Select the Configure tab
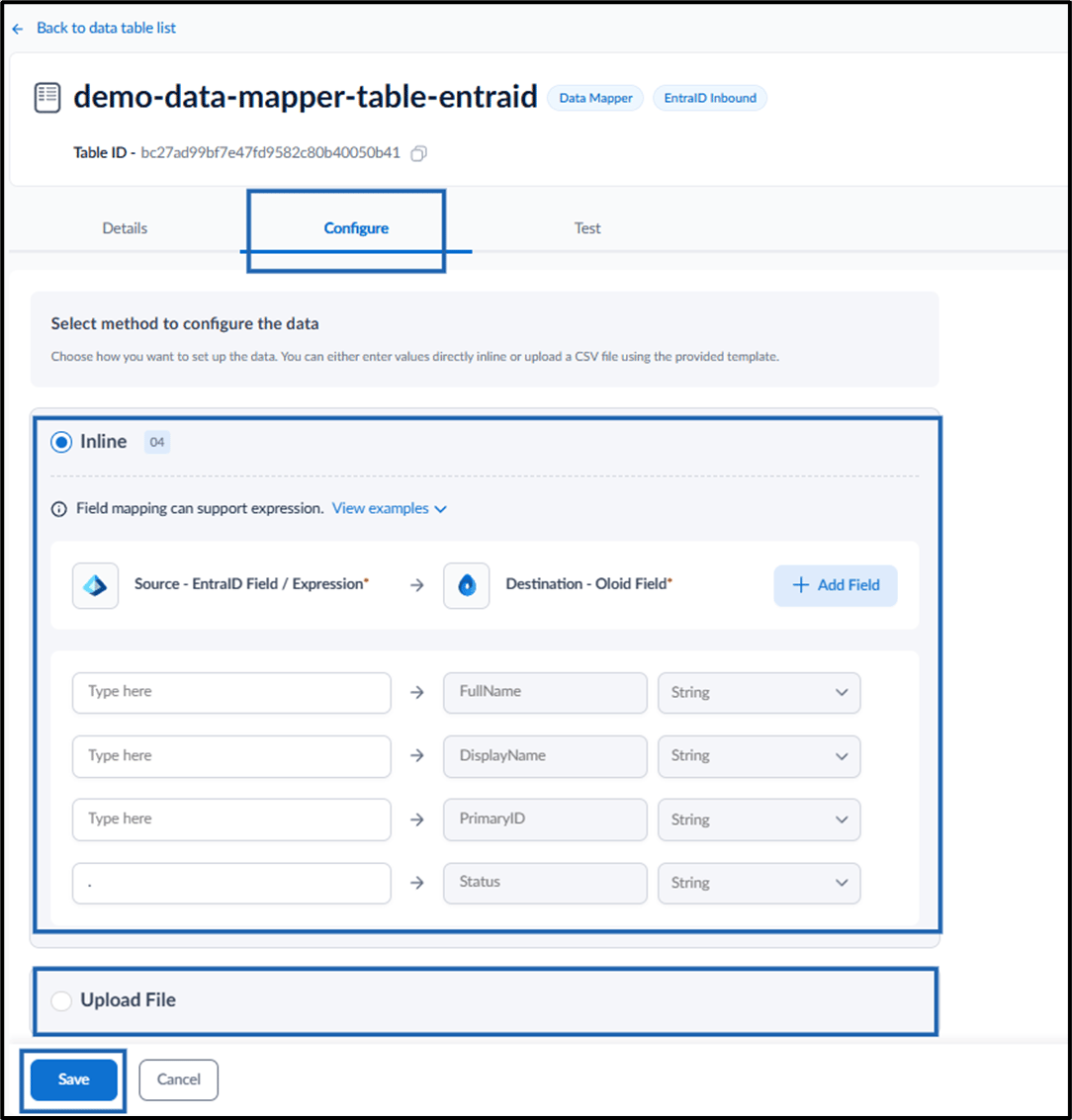This screenshot has height=1120, width=1072. (x=356, y=228)
